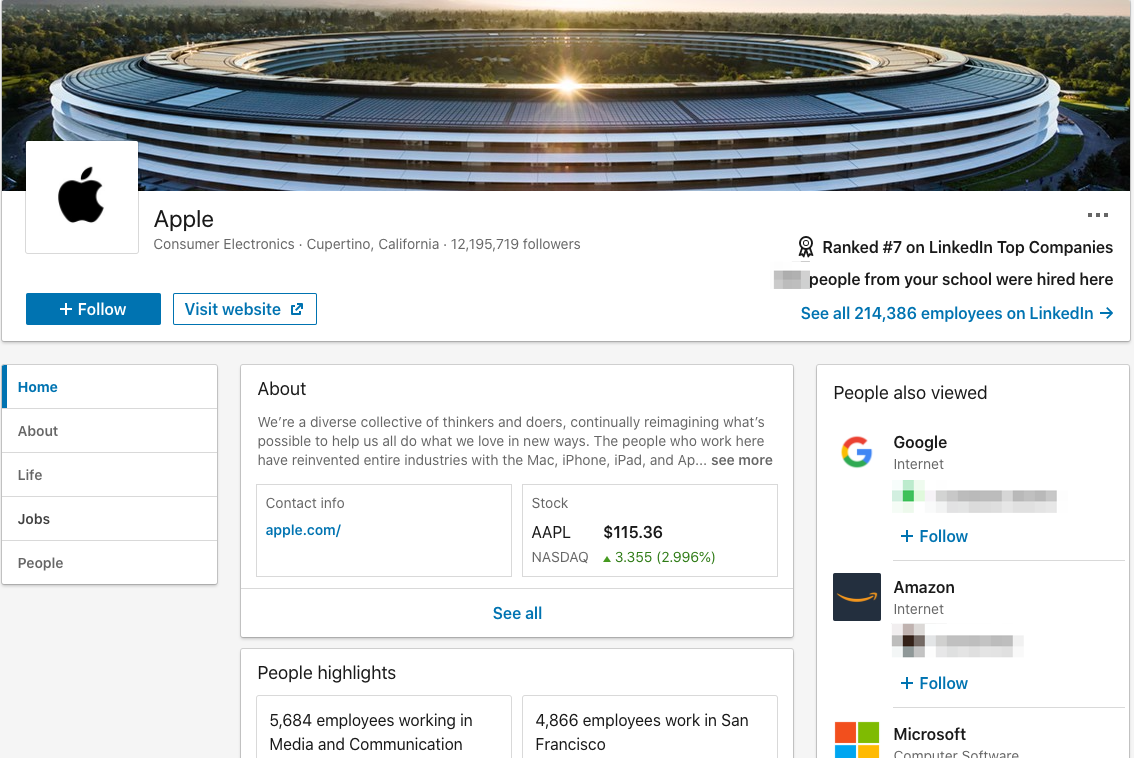
Task: Expand About text with see more
Action: 741,460
